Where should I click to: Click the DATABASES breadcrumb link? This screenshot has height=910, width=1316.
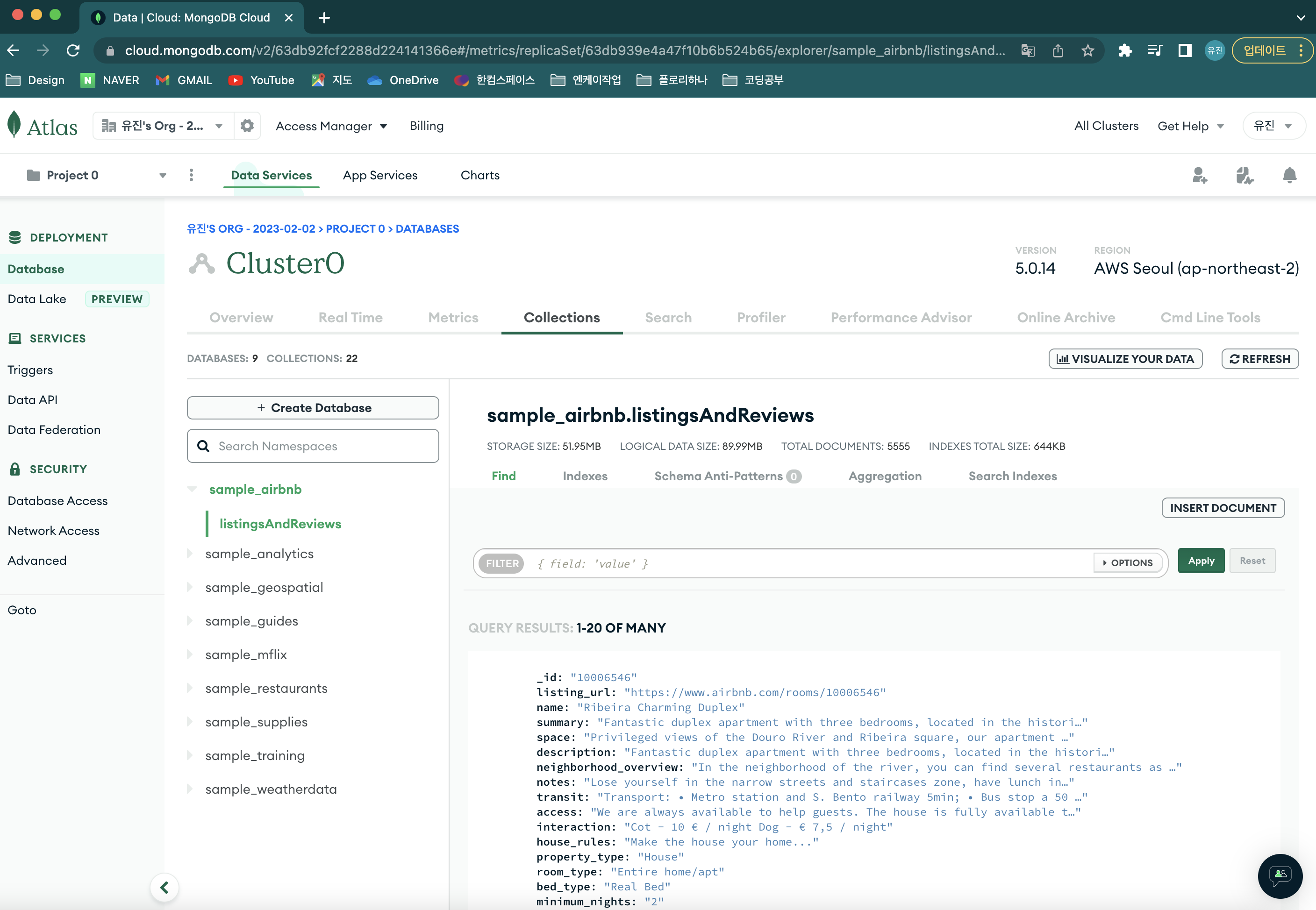tap(427, 228)
